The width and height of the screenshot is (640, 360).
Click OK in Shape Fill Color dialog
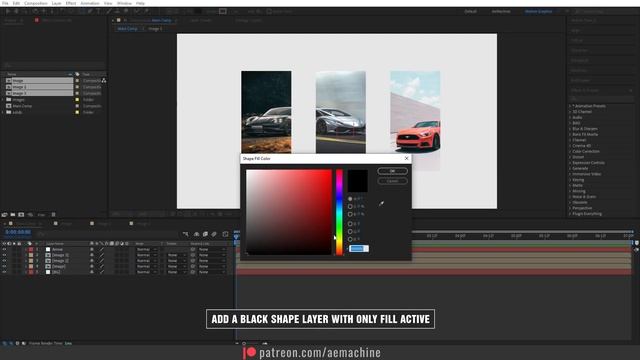click(x=392, y=171)
